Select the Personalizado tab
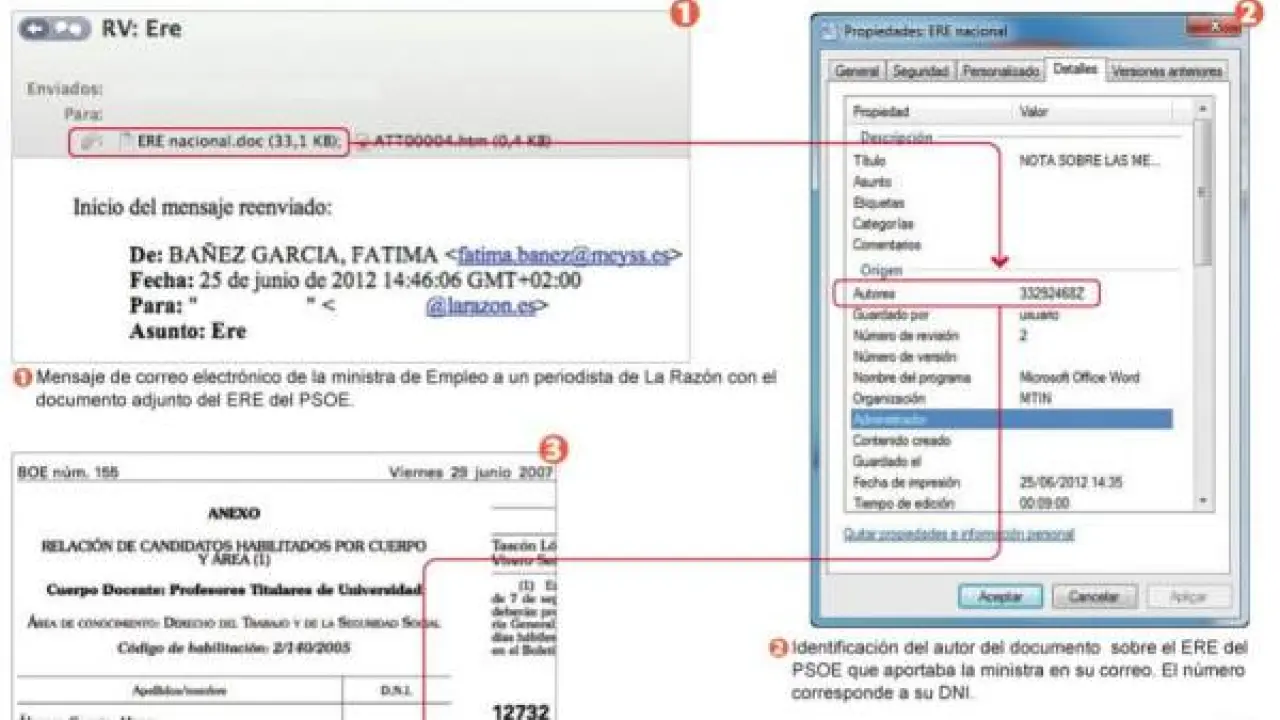 tap(1000, 72)
